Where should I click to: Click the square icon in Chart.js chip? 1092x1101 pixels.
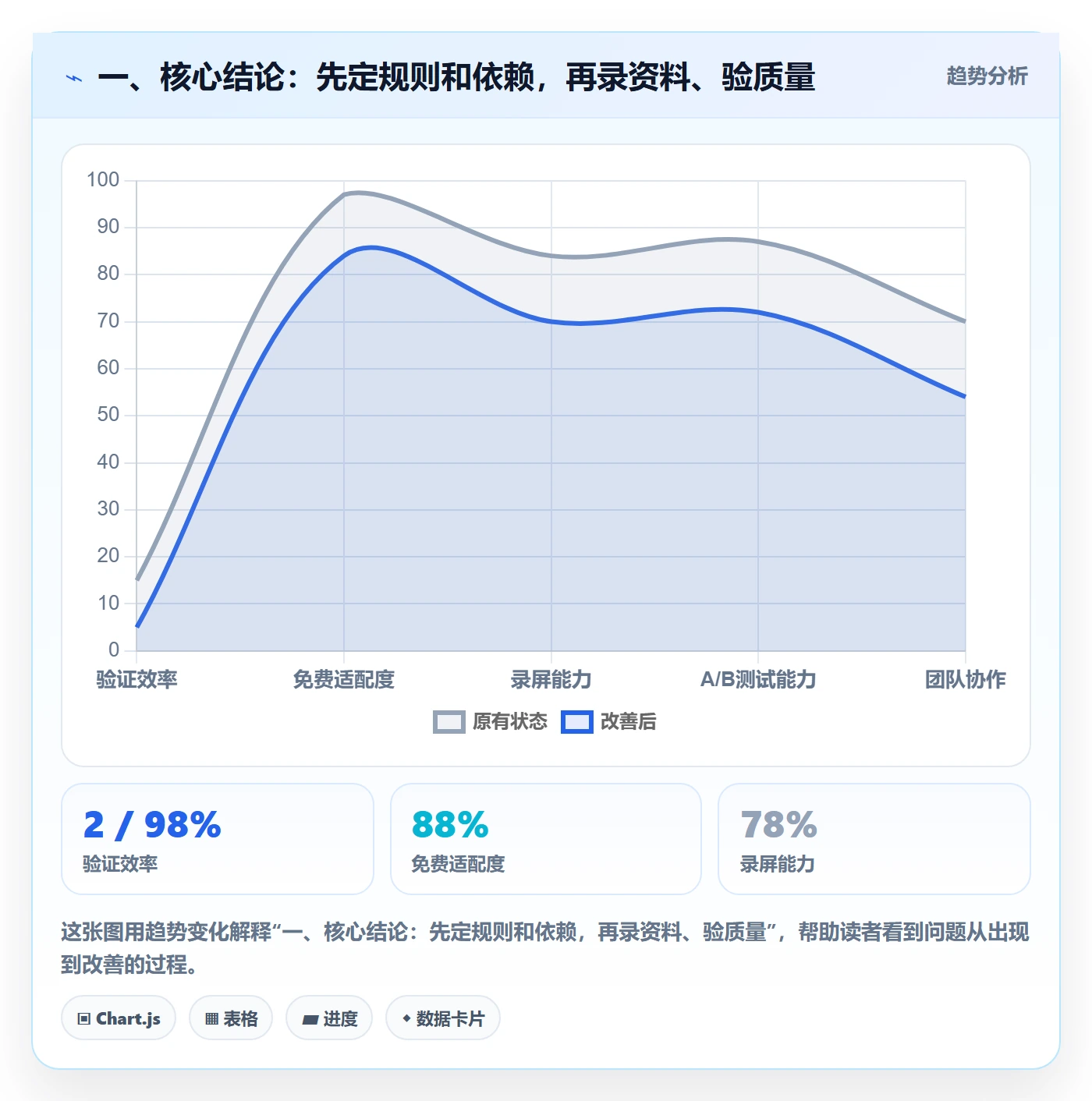84,1018
